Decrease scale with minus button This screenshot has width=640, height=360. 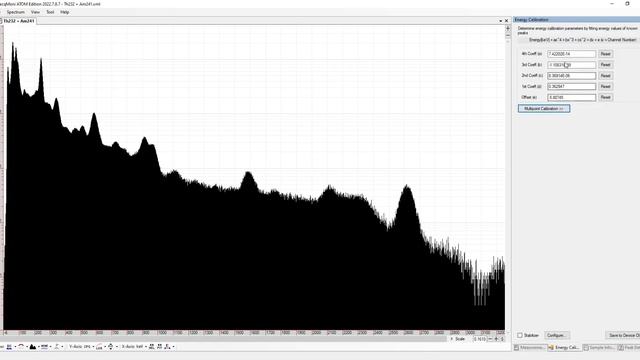(490, 339)
